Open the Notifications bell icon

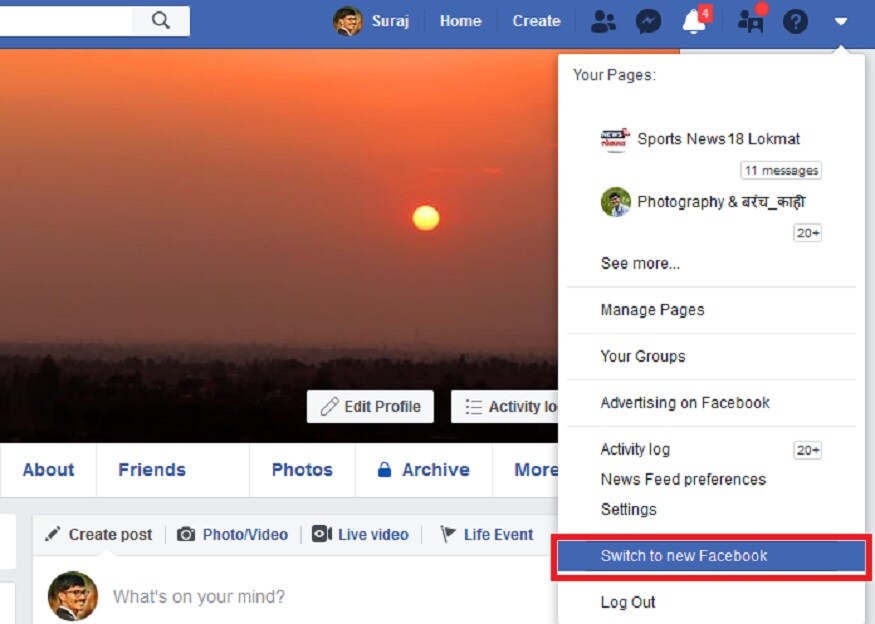coord(694,21)
